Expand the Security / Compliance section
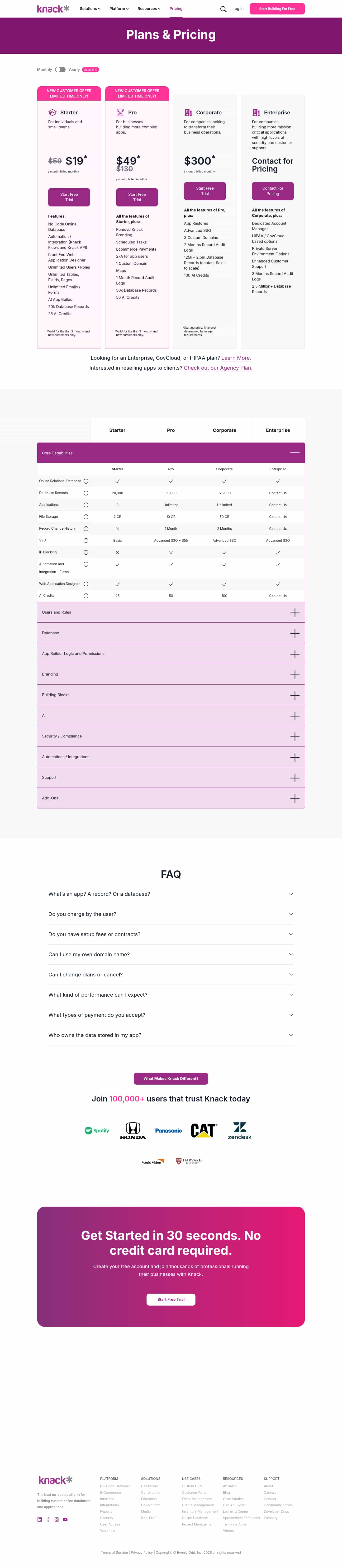Viewport: 342px width, 1568px height. coord(294,737)
